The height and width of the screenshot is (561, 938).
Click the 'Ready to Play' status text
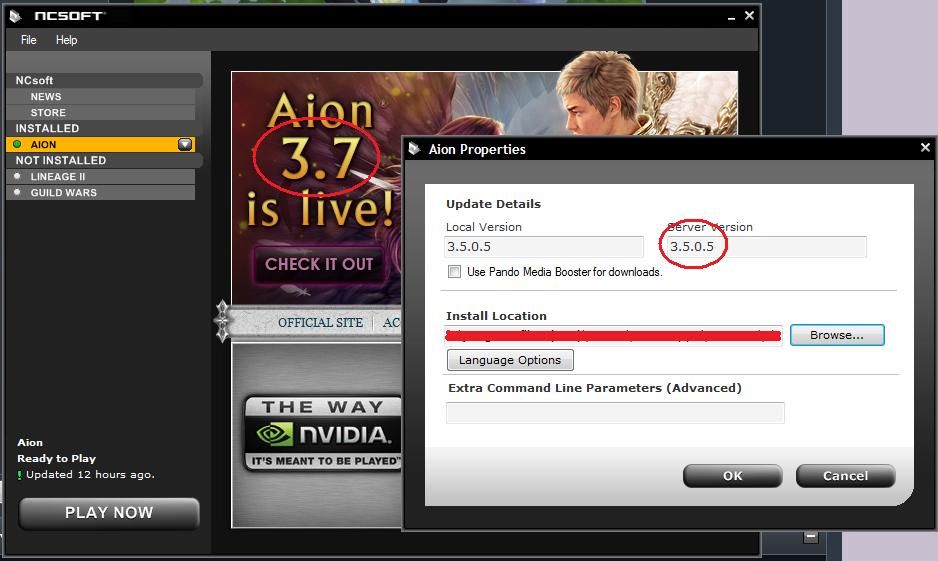(57, 458)
